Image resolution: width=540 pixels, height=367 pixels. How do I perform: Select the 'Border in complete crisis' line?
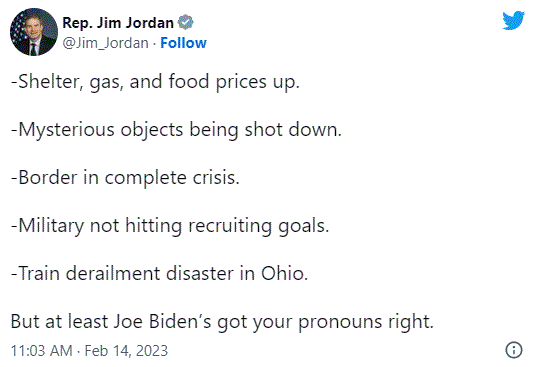125,178
